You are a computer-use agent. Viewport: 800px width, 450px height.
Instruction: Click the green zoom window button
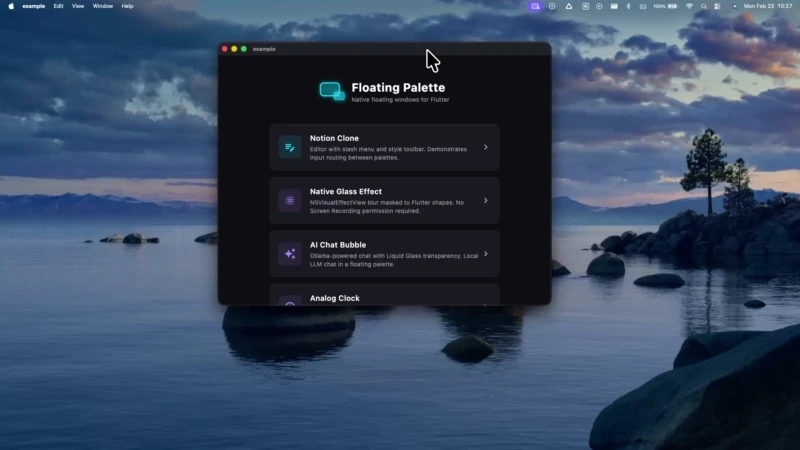(x=244, y=49)
